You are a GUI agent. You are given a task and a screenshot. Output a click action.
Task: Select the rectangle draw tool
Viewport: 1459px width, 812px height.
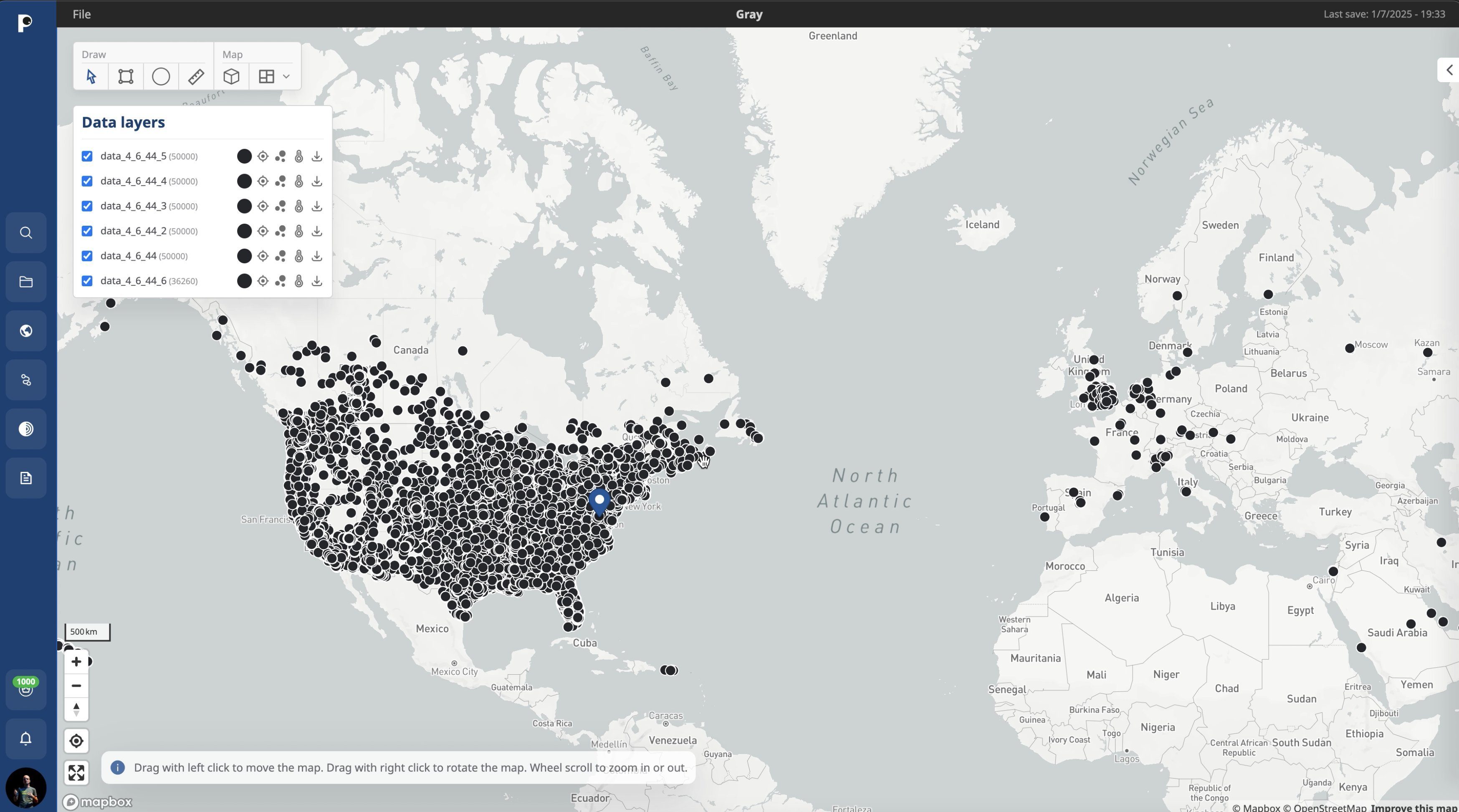(126, 76)
